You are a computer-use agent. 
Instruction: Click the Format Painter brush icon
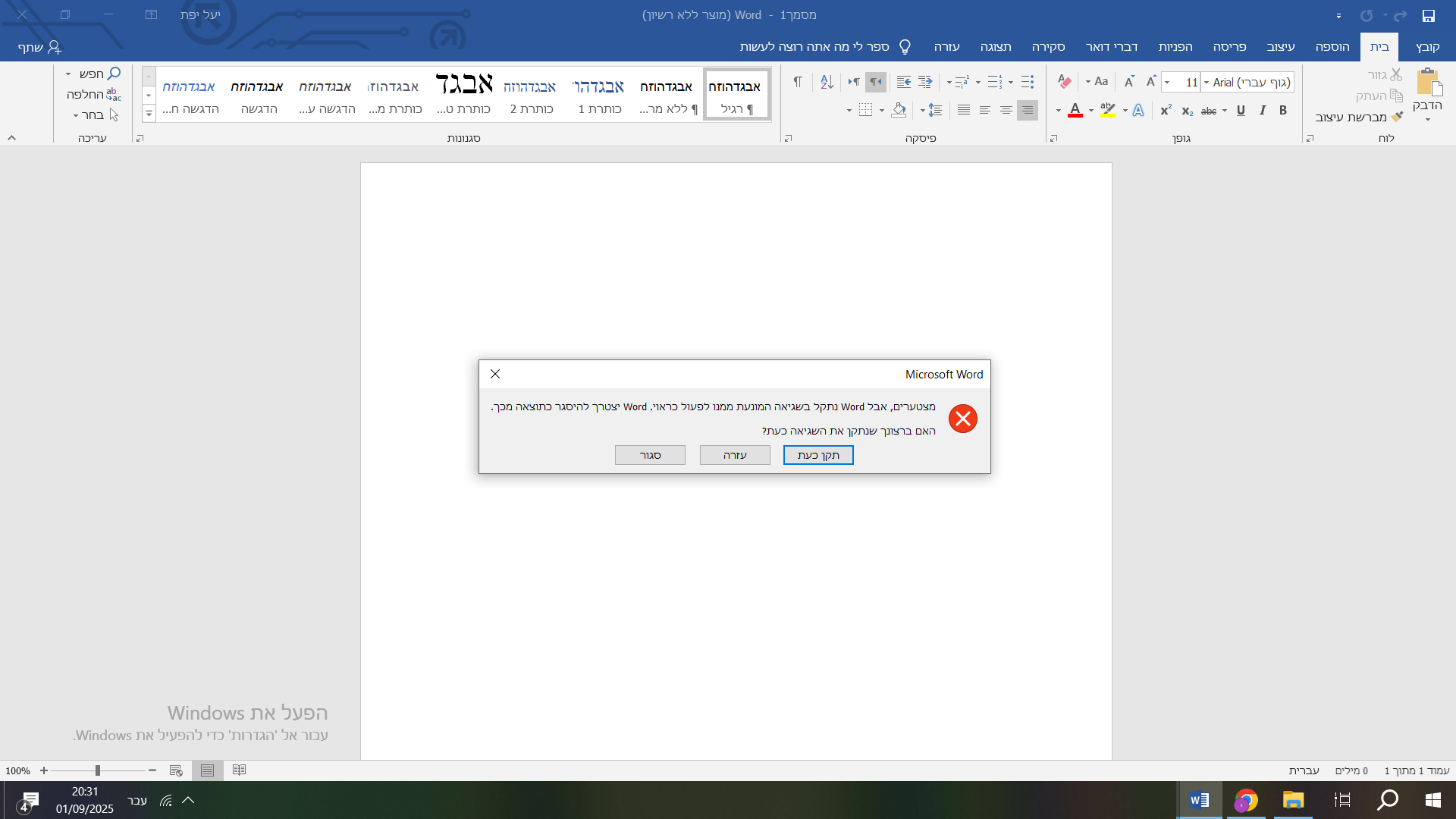click(1397, 117)
